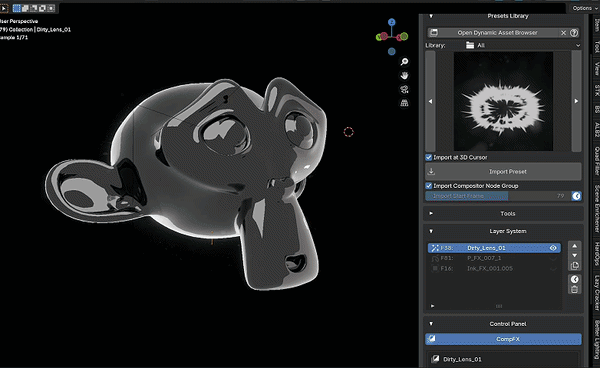
Task: Duplicate the selected layer
Action: [x=574, y=265]
